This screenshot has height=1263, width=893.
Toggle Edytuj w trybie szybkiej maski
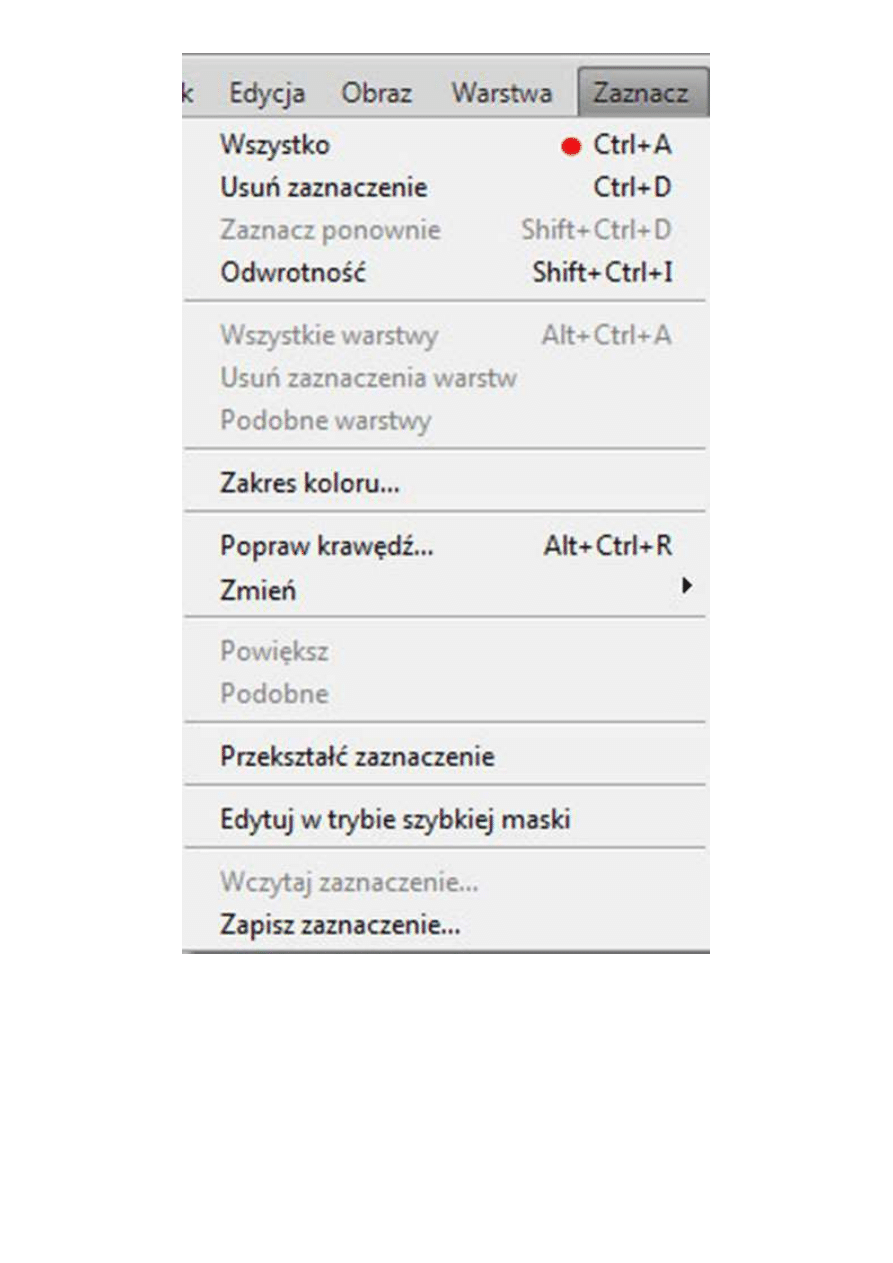[x=395, y=820]
